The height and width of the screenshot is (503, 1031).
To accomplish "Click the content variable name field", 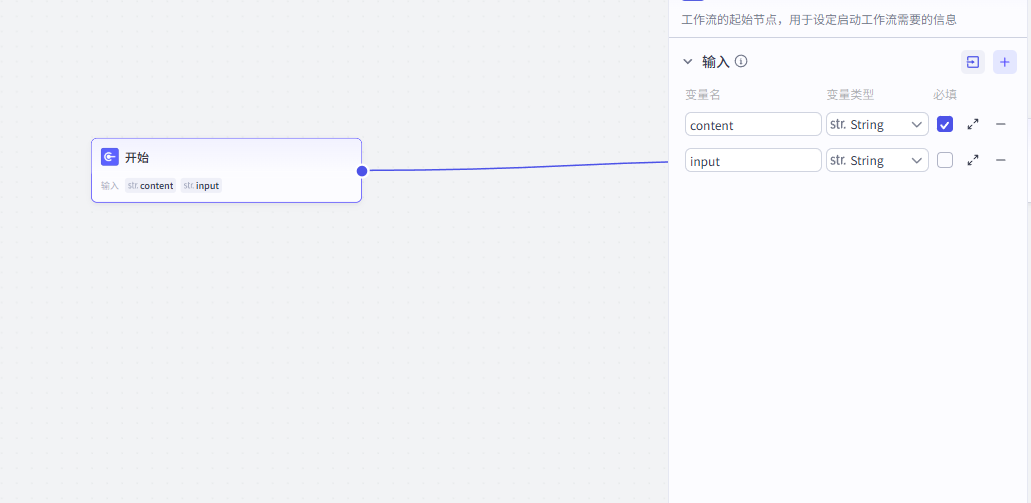I will (752, 125).
